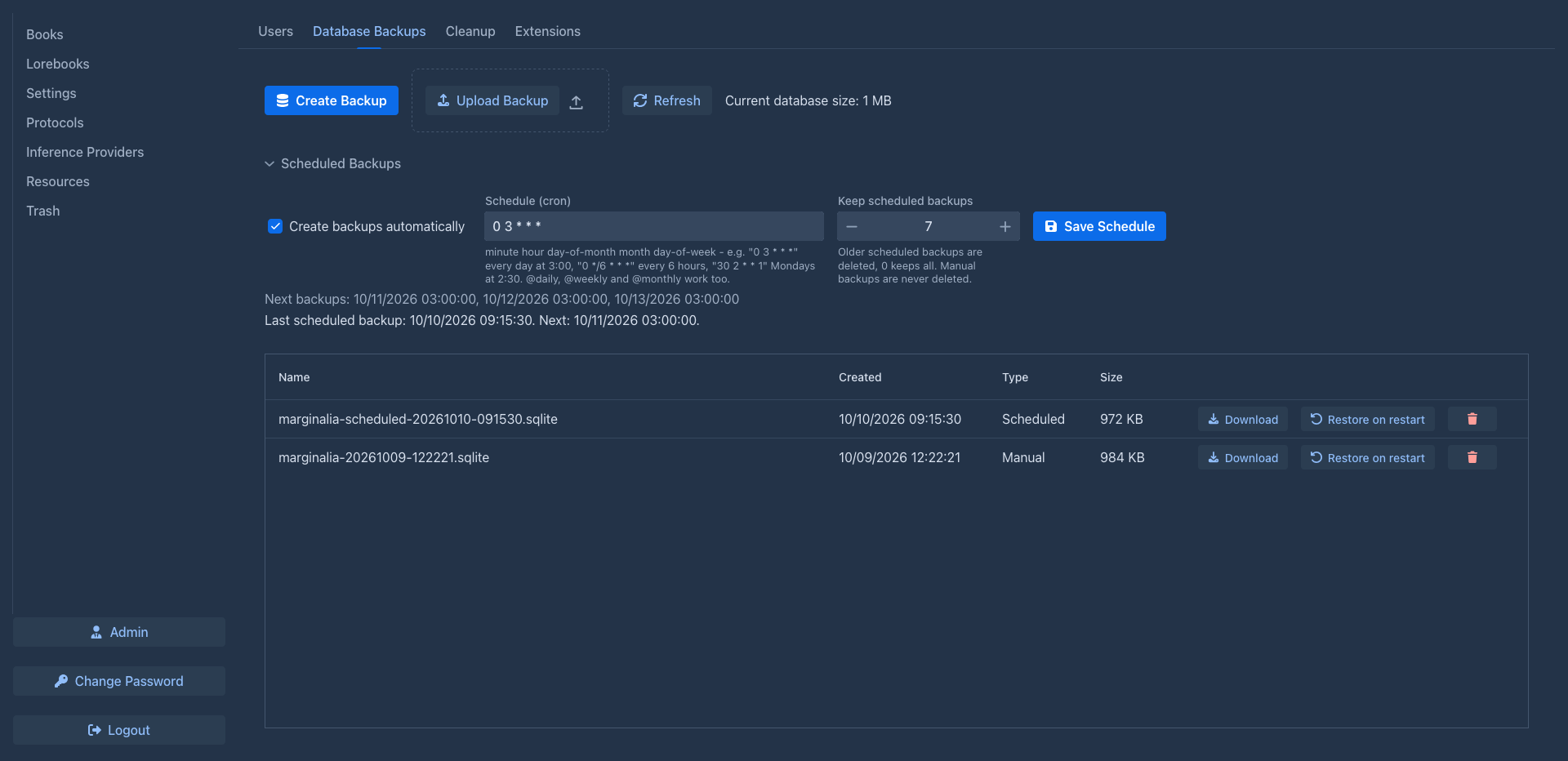Open Trash in the sidebar
Image resolution: width=1568 pixels, height=761 pixels.
click(43, 211)
